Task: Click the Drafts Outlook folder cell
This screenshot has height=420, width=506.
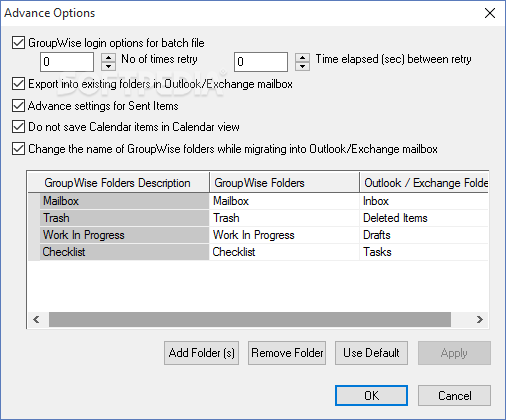Action: (424, 235)
